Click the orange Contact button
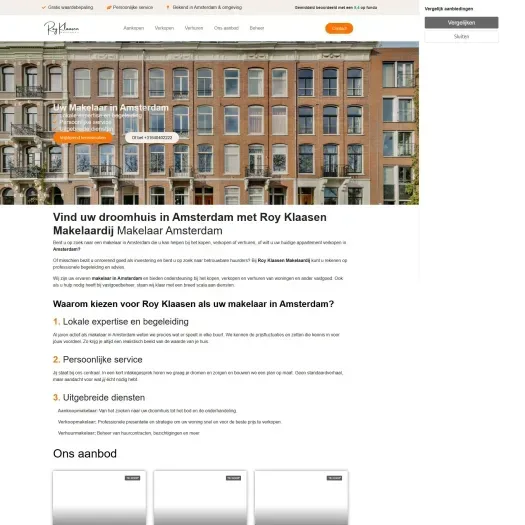The image size is (525, 525). (x=339, y=28)
